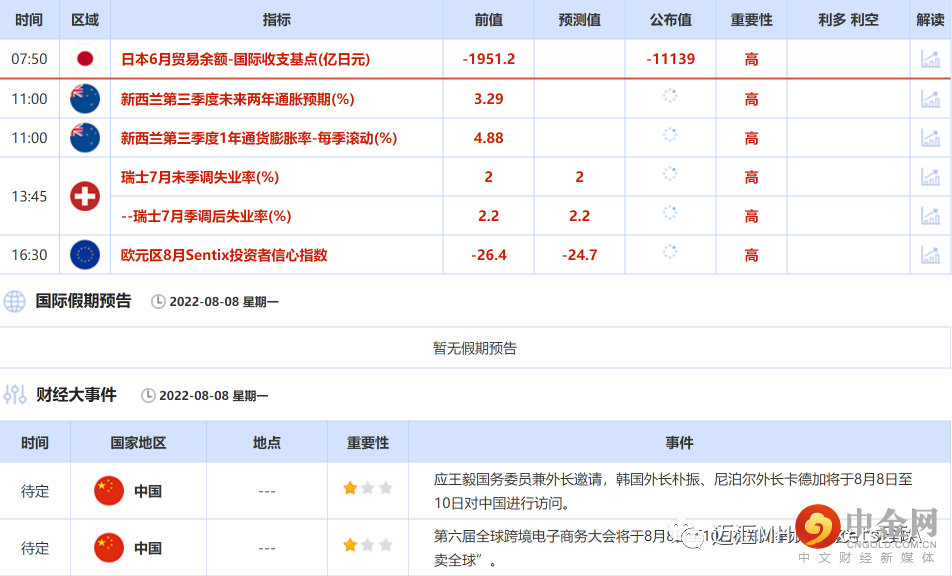This screenshot has height=576, width=952.
Task: Click 高 importance in the Eurozone Sentix row
Action: [752, 256]
